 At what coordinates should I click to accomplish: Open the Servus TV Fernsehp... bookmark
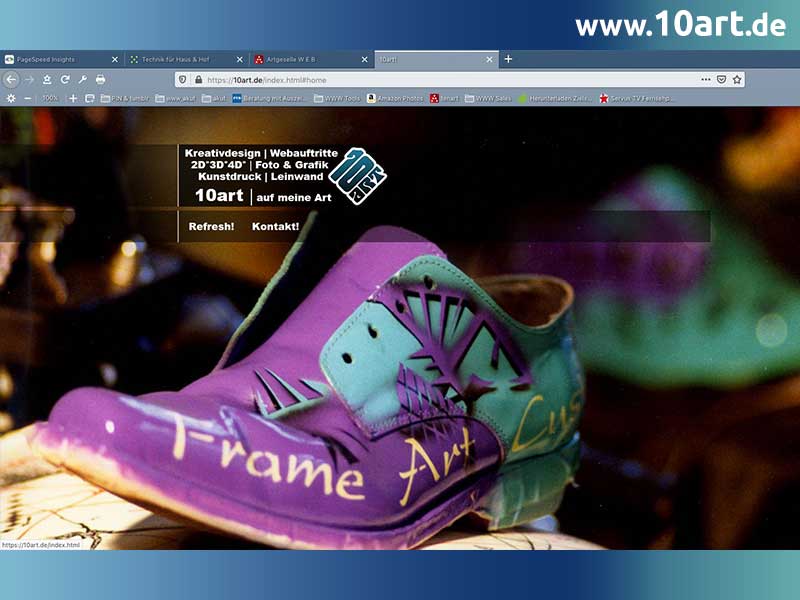(x=636, y=98)
